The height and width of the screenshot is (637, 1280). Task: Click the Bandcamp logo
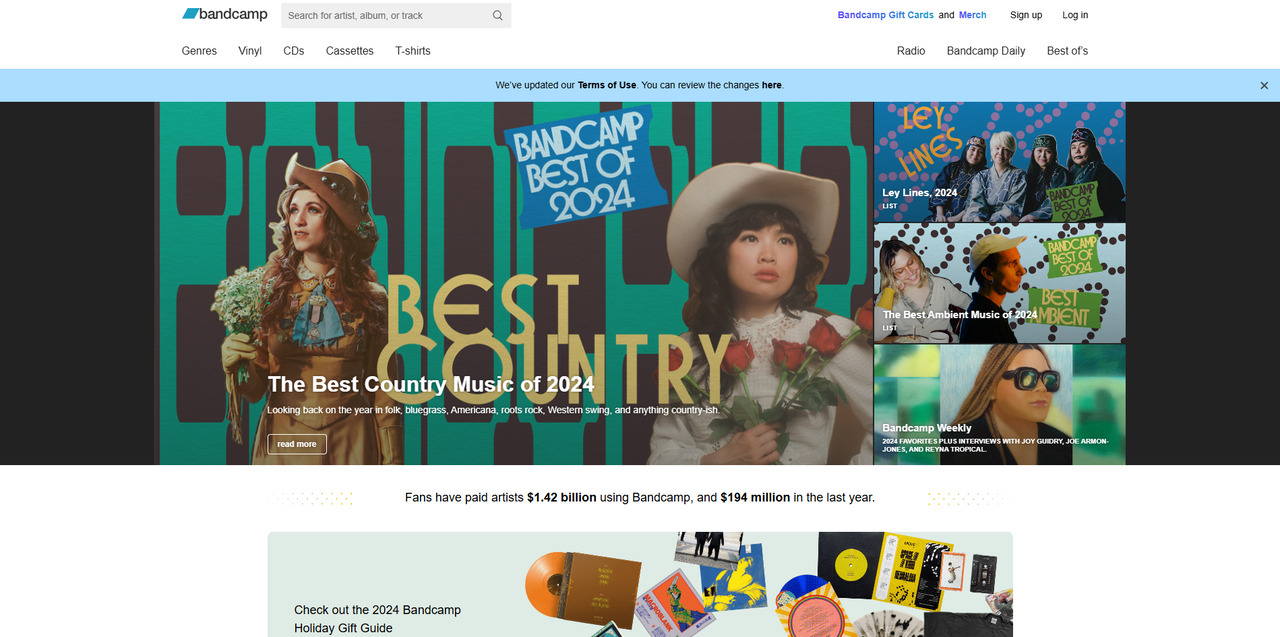click(225, 14)
